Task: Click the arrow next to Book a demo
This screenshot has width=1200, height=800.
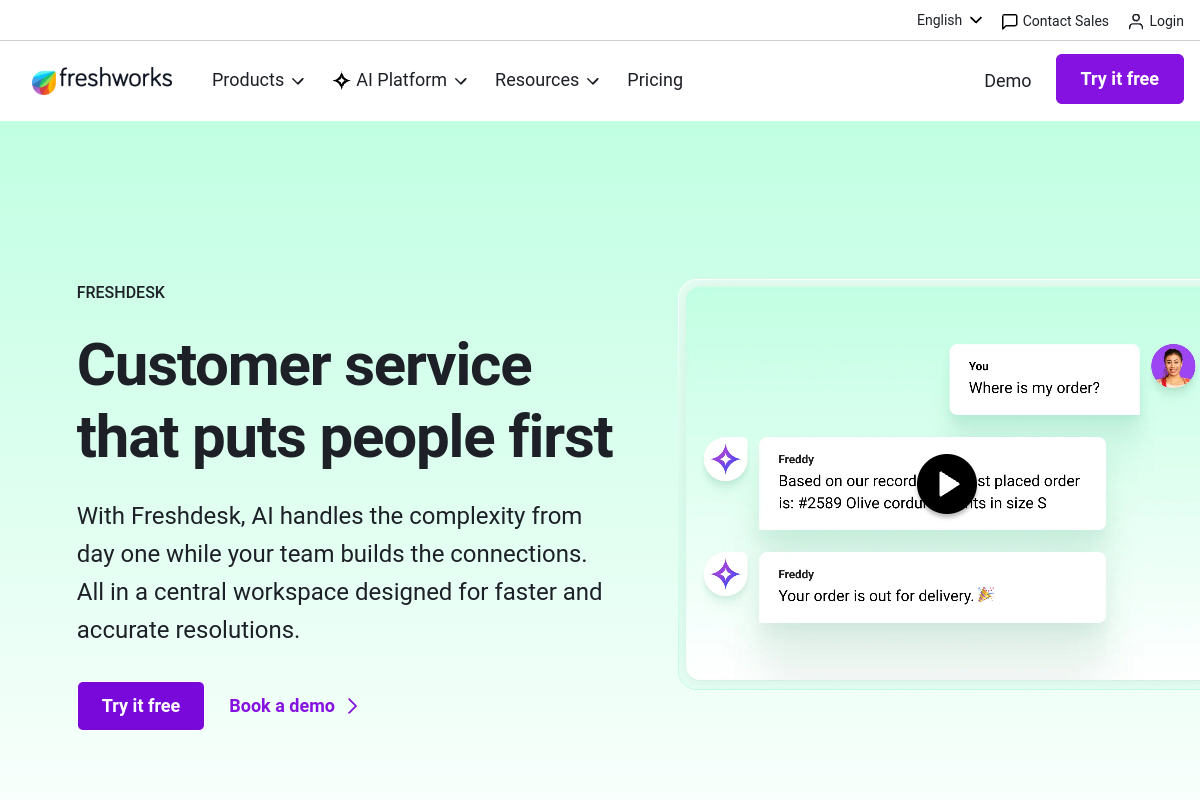Action: tap(352, 706)
